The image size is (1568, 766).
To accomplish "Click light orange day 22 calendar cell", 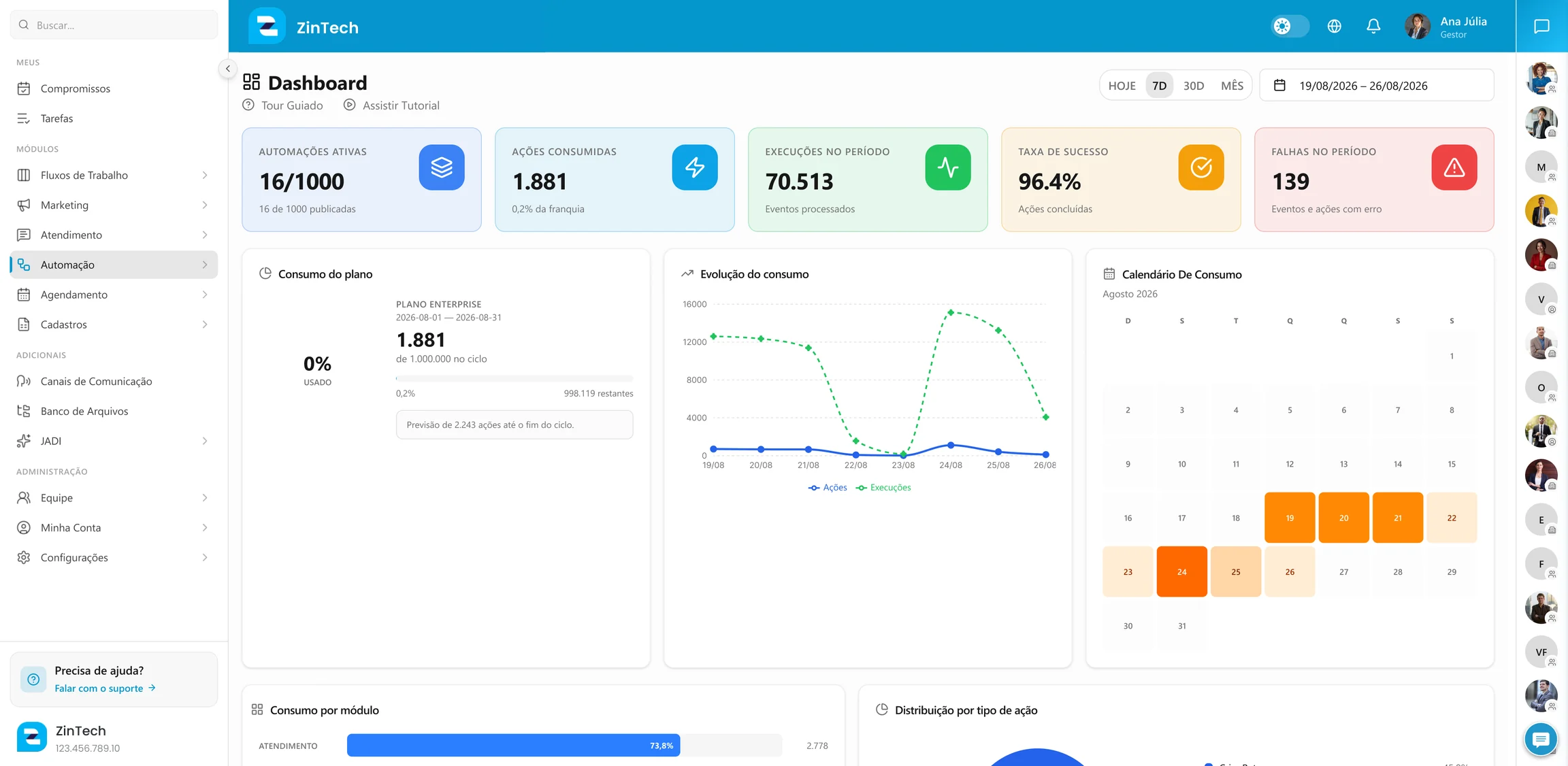I will point(1452,518).
